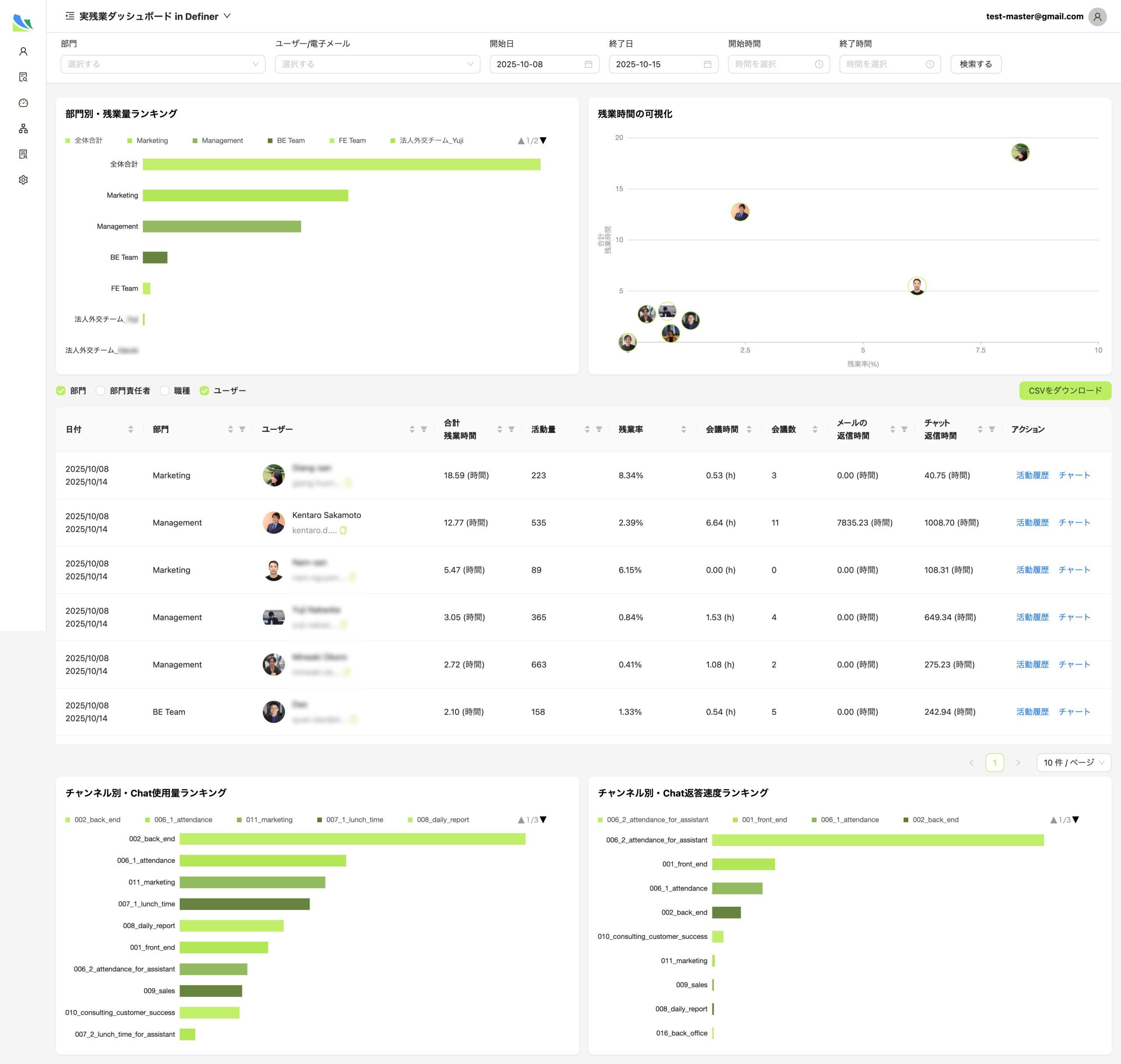The width and height of the screenshot is (1121, 1064).
Task: Open the calendar picker icon in the 開始日 field
Action: tap(590, 64)
